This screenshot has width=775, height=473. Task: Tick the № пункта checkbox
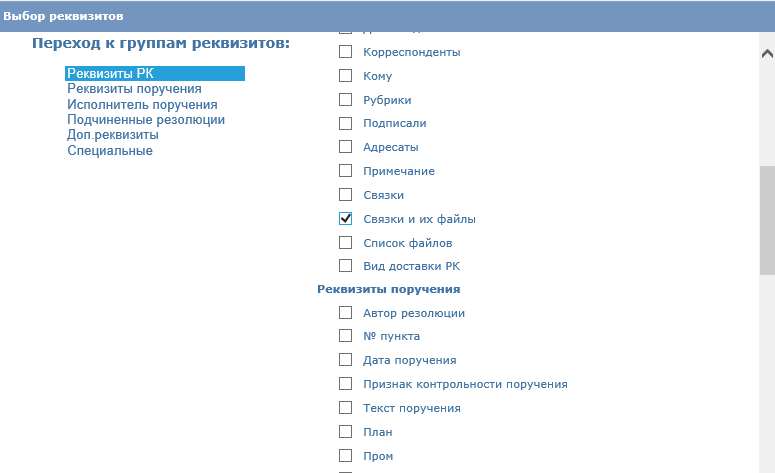(x=345, y=336)
